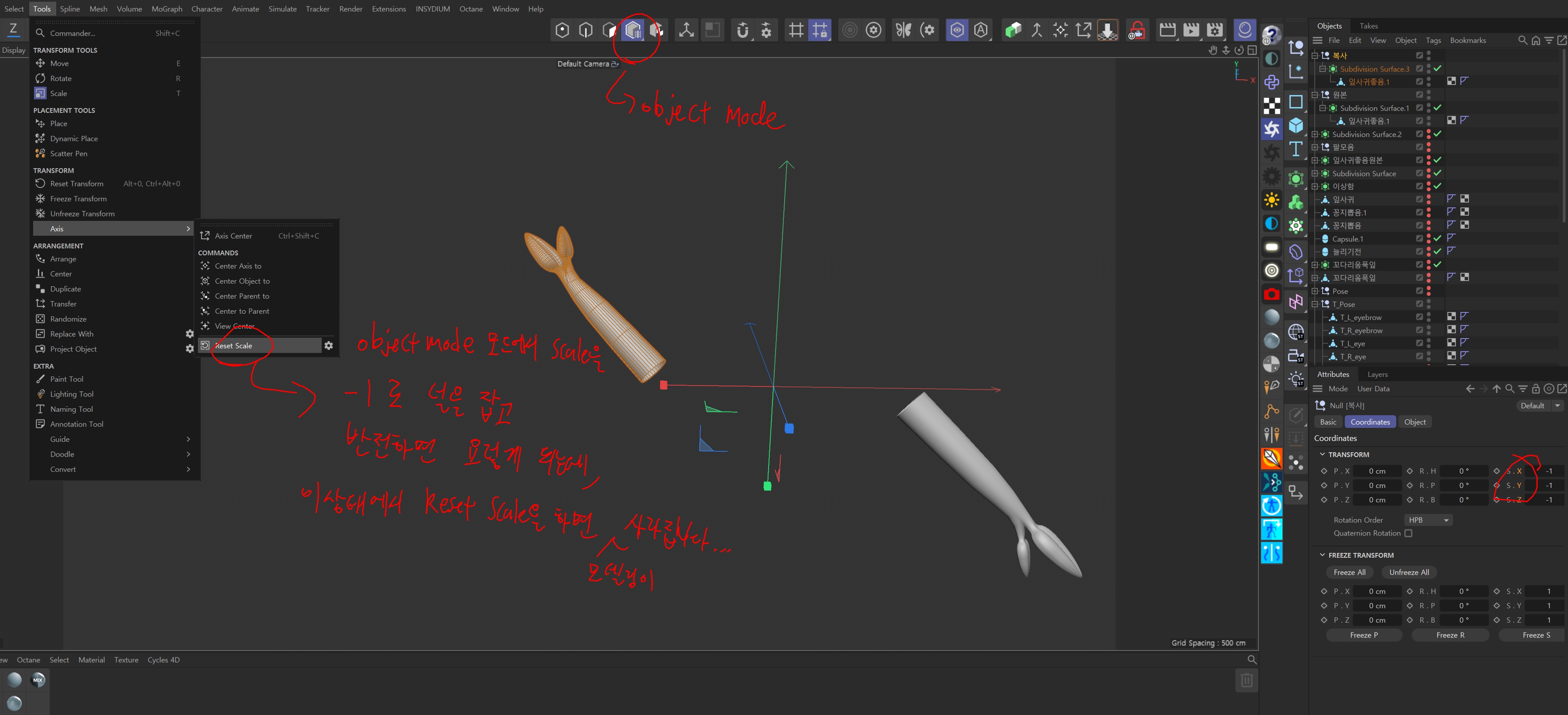Click Render to Picture Viewer icon
1568x715 pixels.
tap(1190, 30)
